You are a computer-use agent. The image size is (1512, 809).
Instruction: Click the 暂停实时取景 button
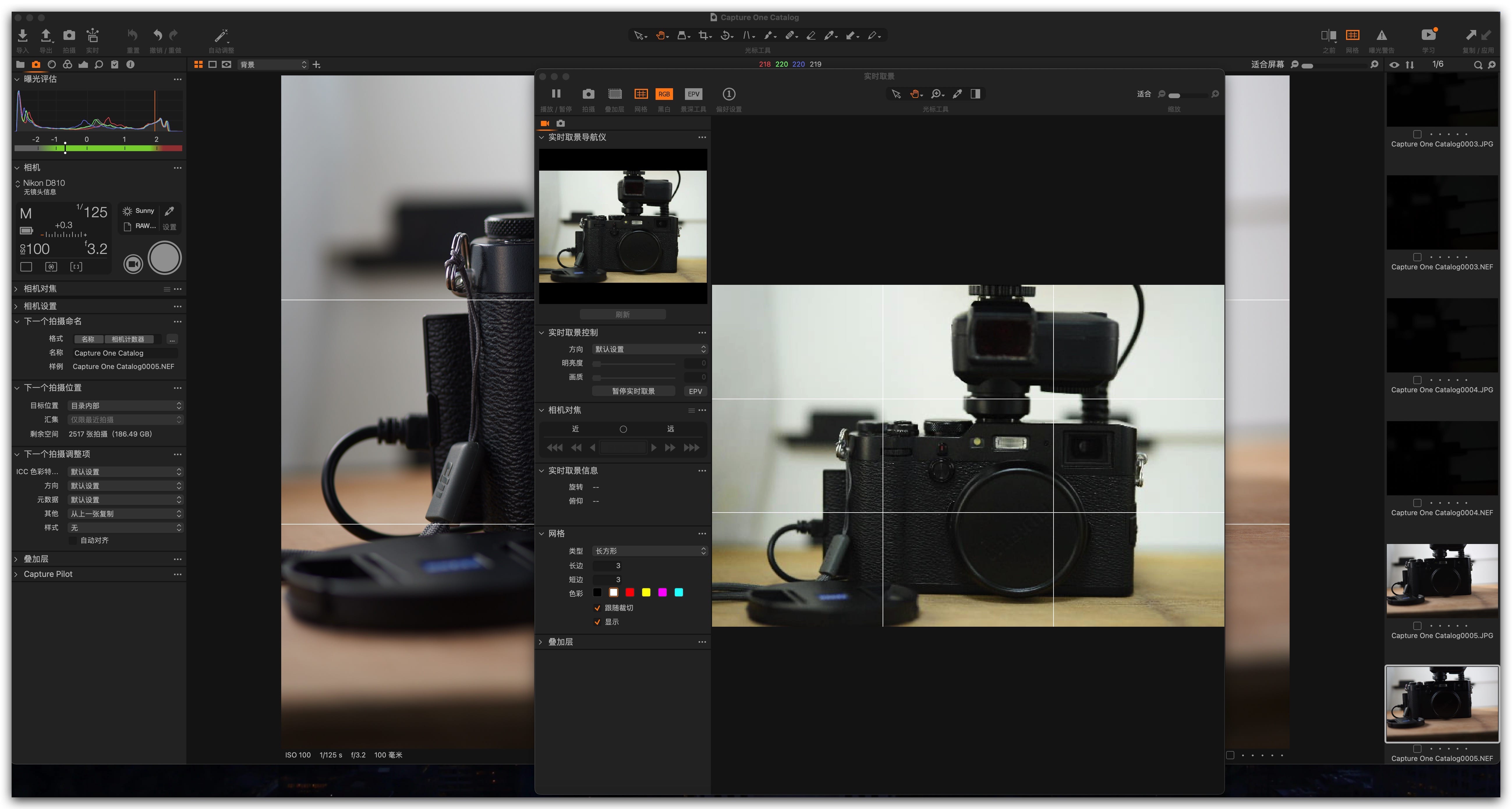click(633, 391)
